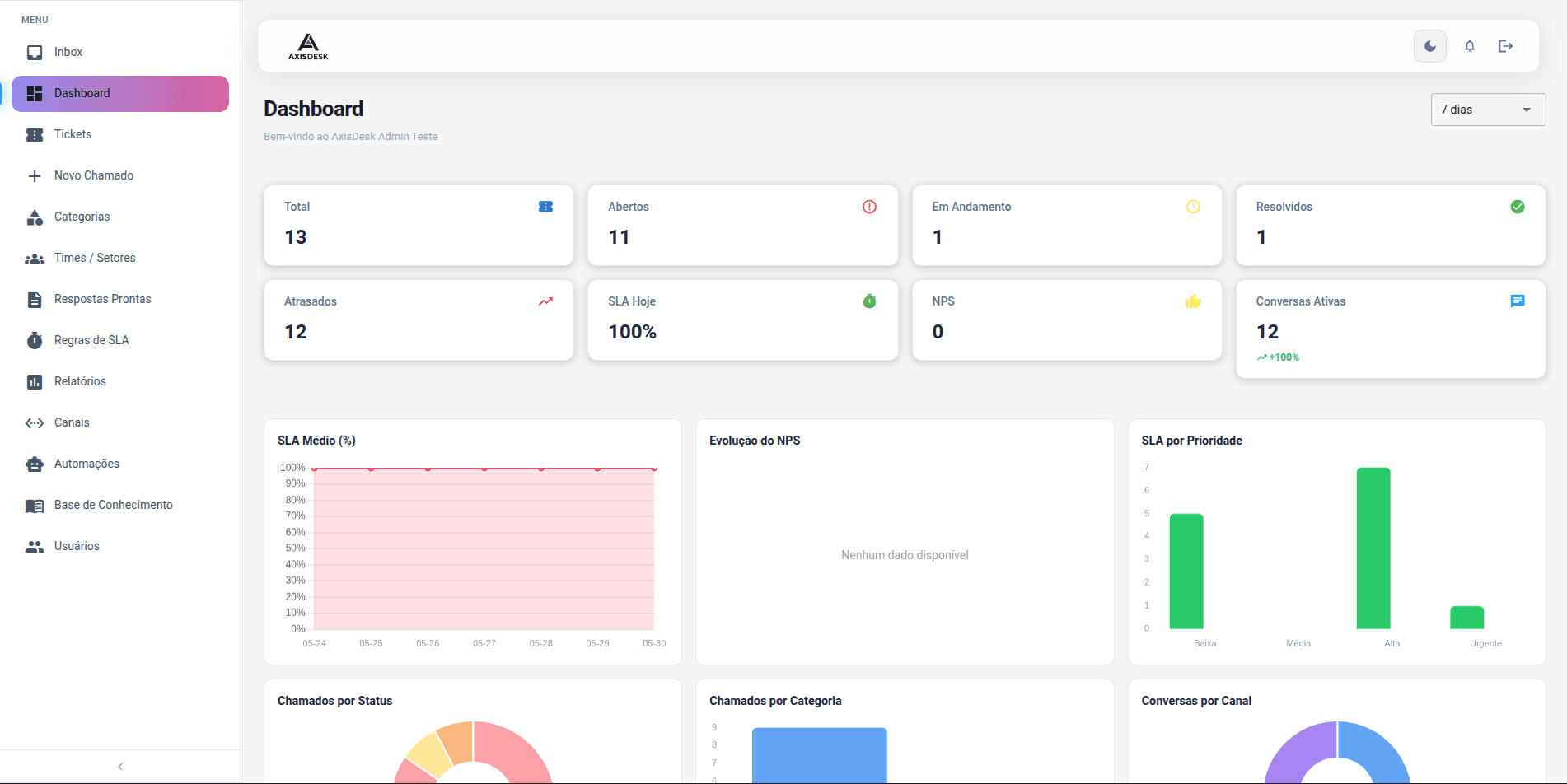
Task: Go to Regras de SLA page
Action: tap(120, 341)
